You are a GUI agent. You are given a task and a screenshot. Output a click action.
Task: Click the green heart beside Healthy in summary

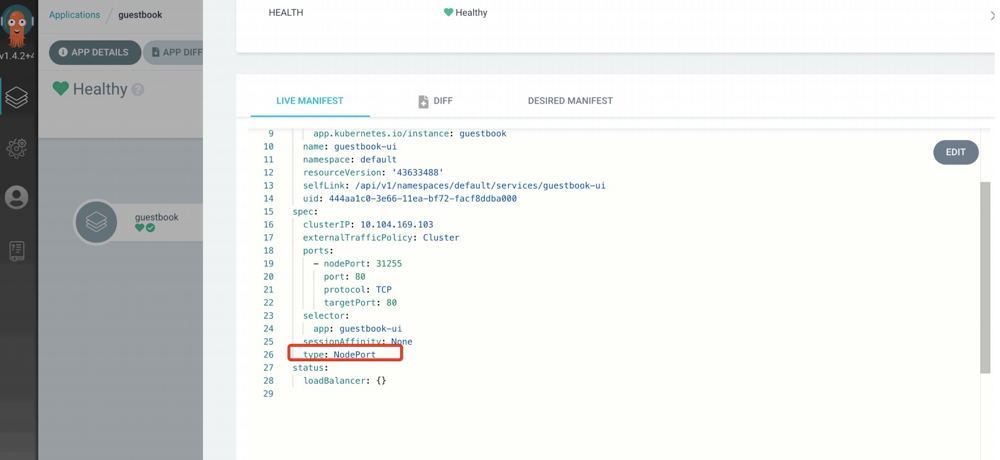tap(448, 12)
